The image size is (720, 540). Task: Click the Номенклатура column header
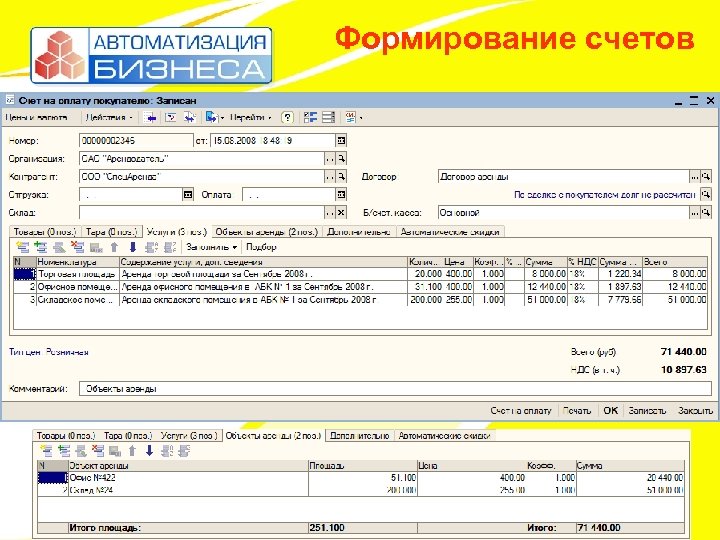click(77, 262)
